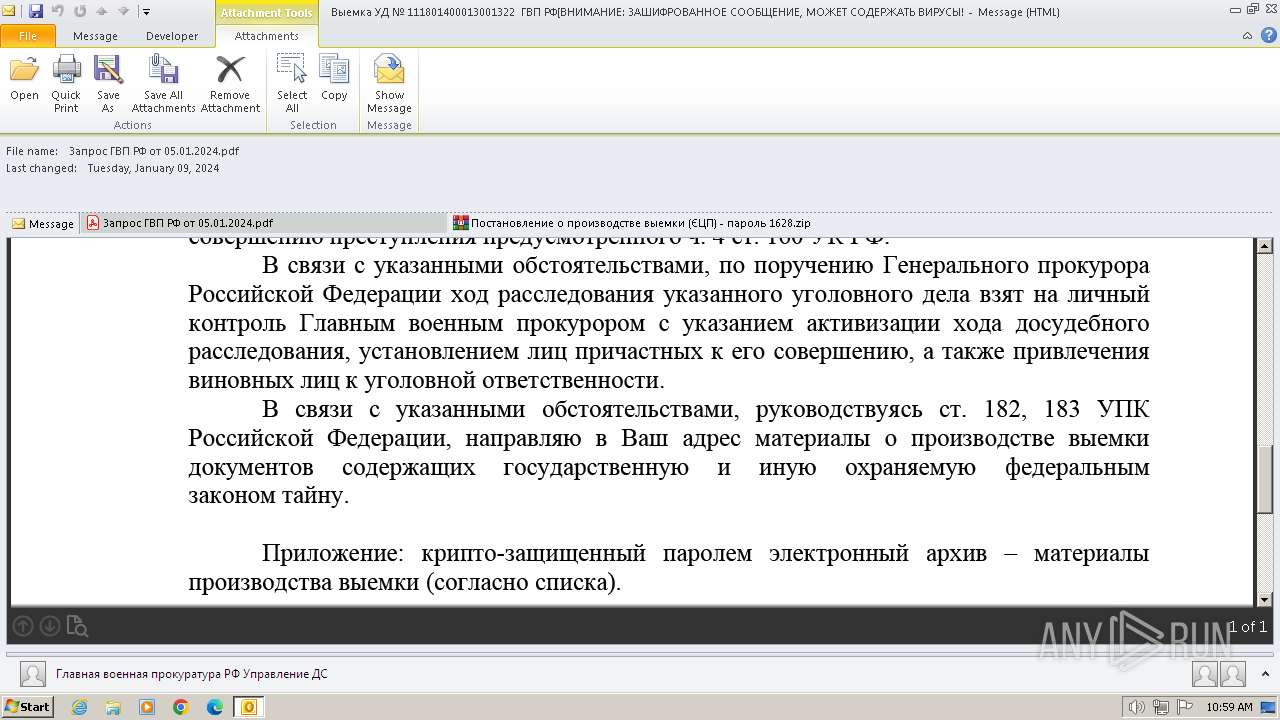The width and height of the screenshot is (1280, 720).
Task: Save All Attachments
Action: click(163, 83)
